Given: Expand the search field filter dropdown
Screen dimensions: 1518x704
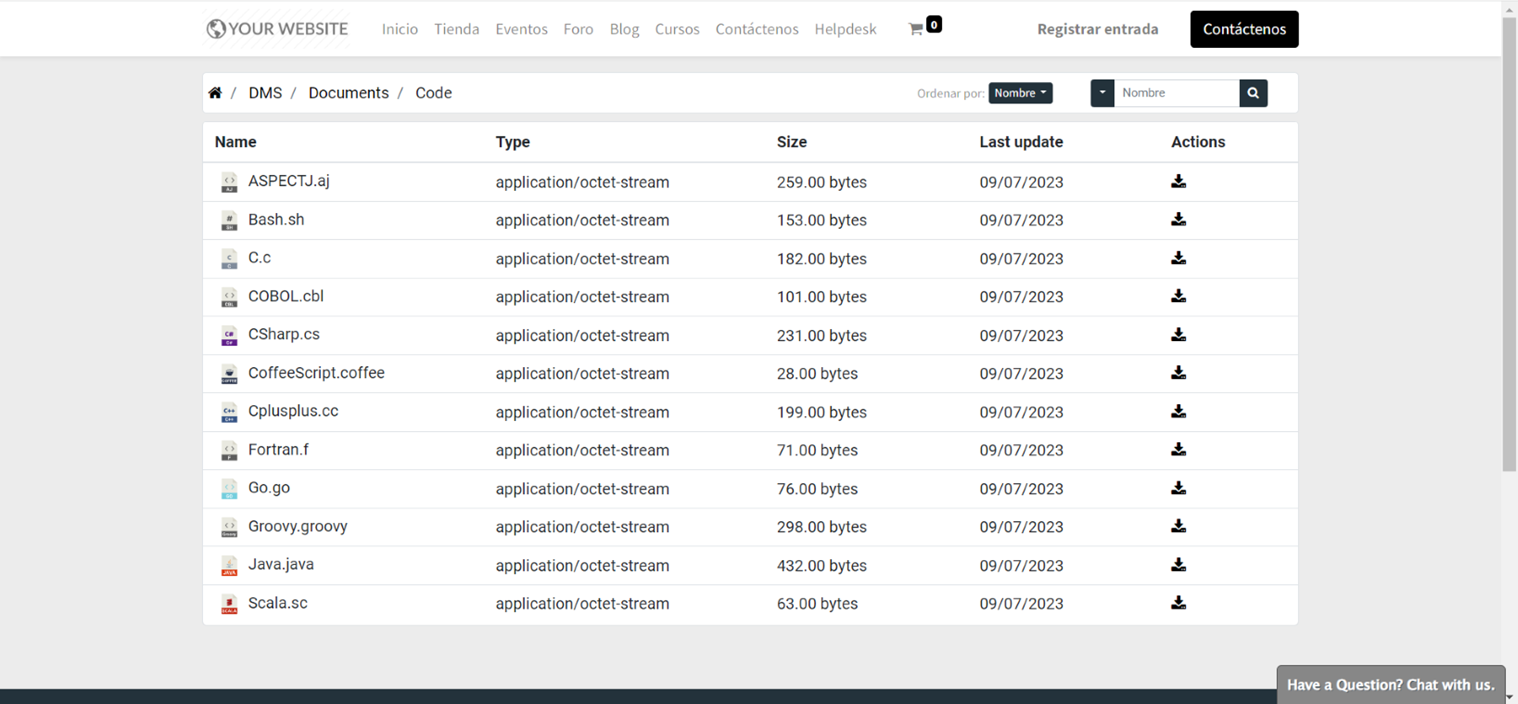Looking at the screenshot, I should pyautogui.click(x=1102, y=93).
